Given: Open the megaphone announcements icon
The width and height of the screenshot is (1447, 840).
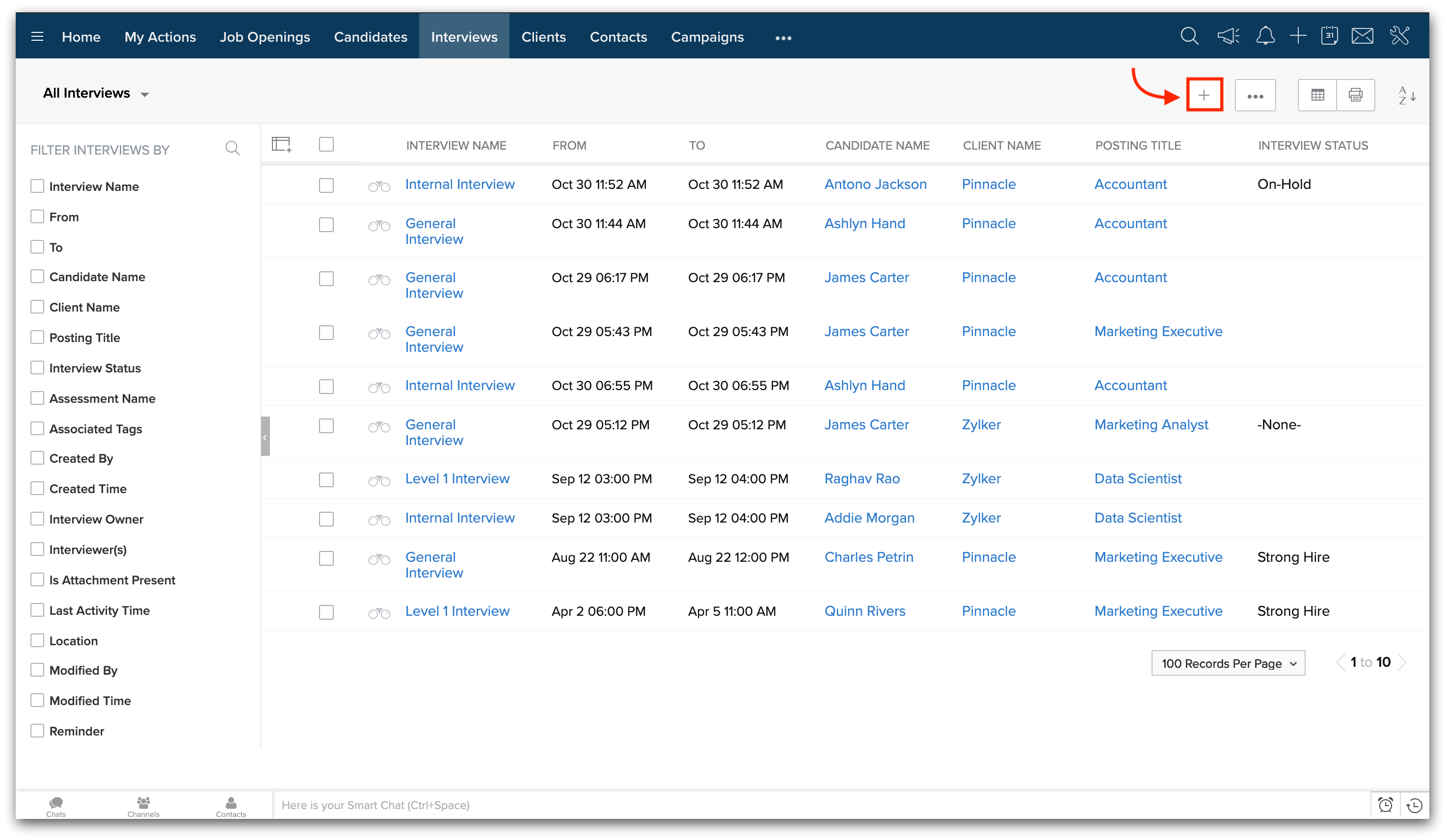Looking at the screenshot, I should coord(1228,36).
